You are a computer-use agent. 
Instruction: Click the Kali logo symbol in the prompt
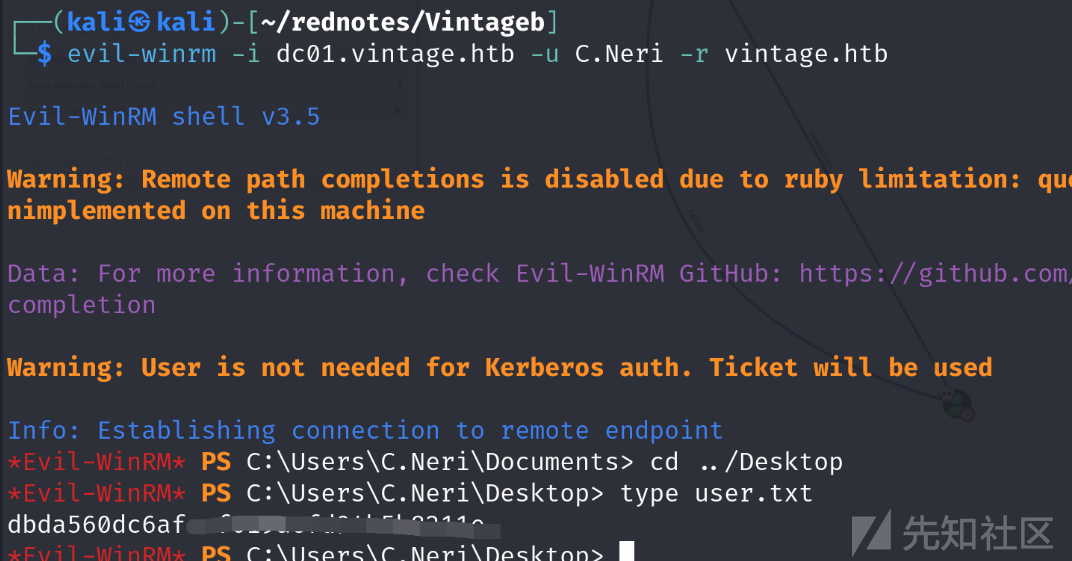coord(139,23)
